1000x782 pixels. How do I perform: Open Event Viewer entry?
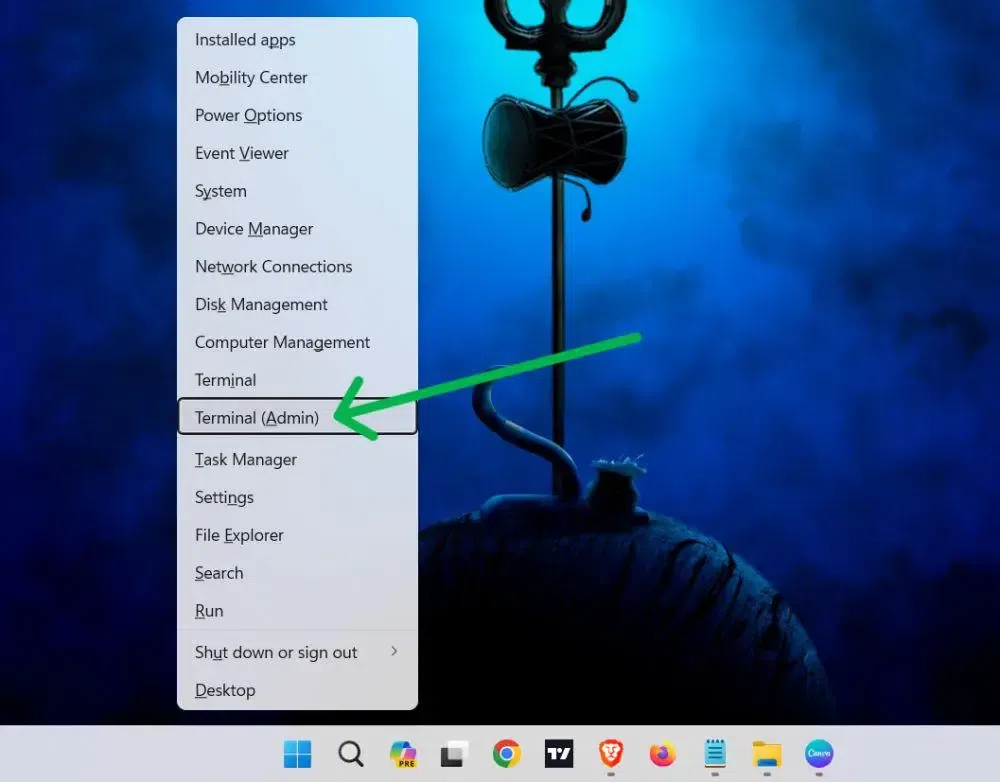tap(297, 153)
